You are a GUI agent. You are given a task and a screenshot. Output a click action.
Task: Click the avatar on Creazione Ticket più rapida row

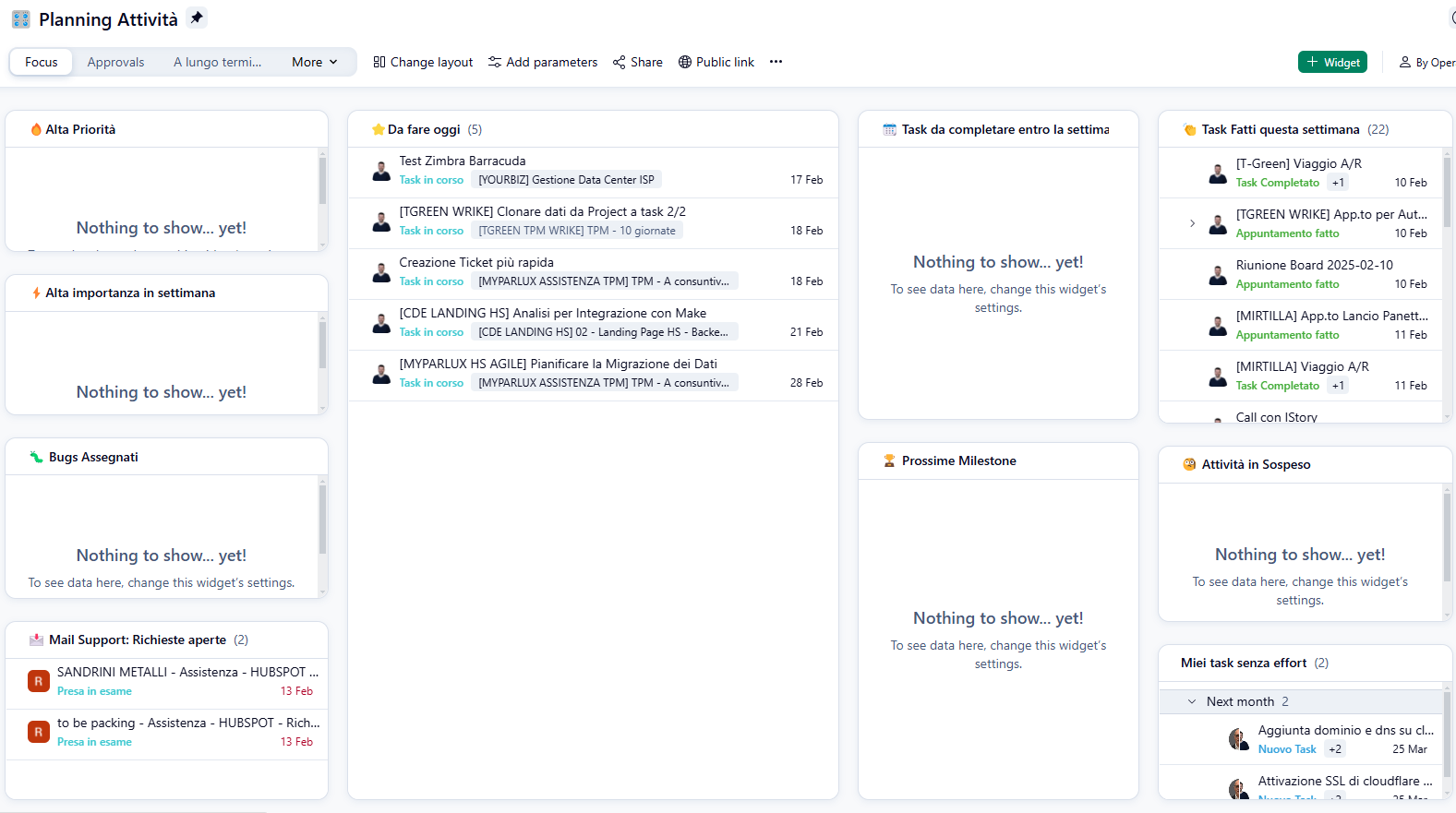pyautogui.click(x=380, y=273)
